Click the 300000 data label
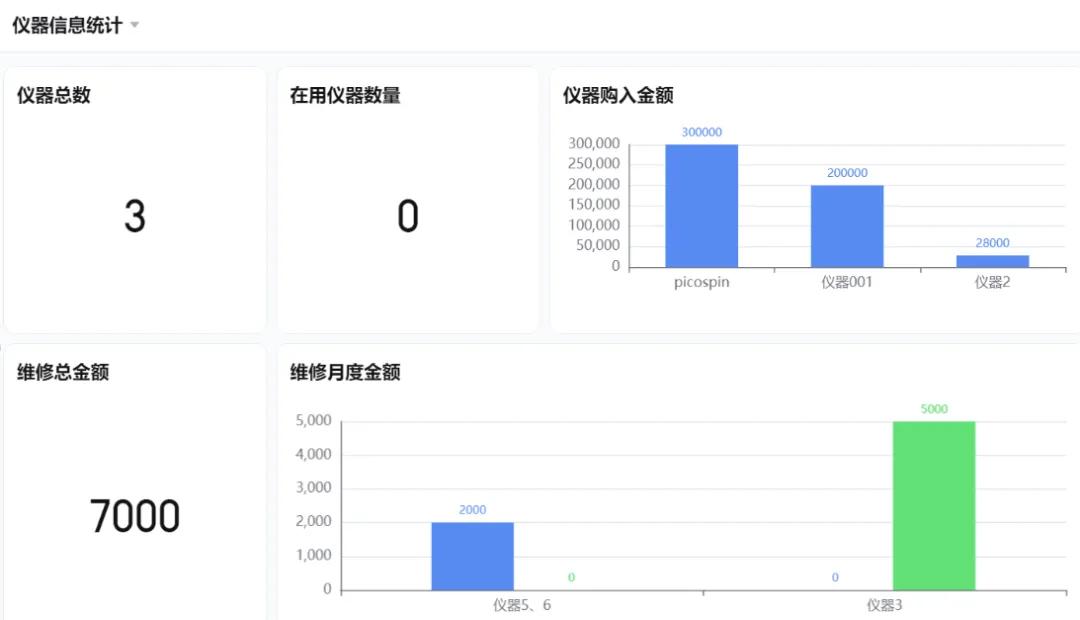1080x620 pixels. pos(701,132)
